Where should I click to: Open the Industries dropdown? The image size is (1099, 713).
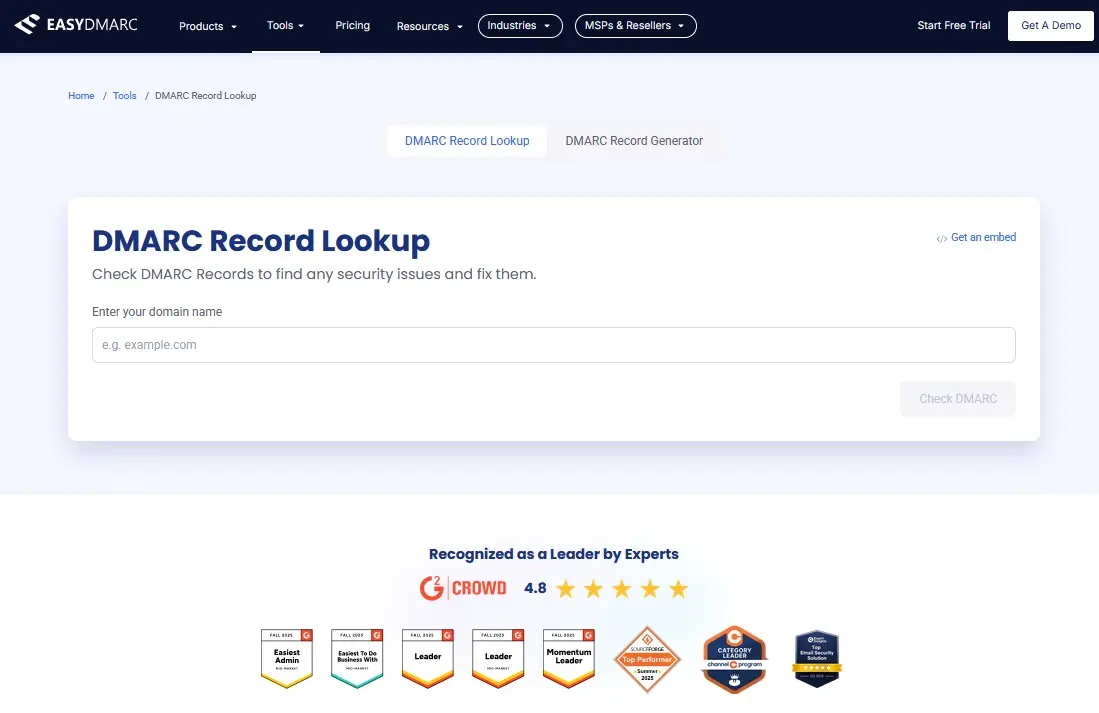click(519, 26)
